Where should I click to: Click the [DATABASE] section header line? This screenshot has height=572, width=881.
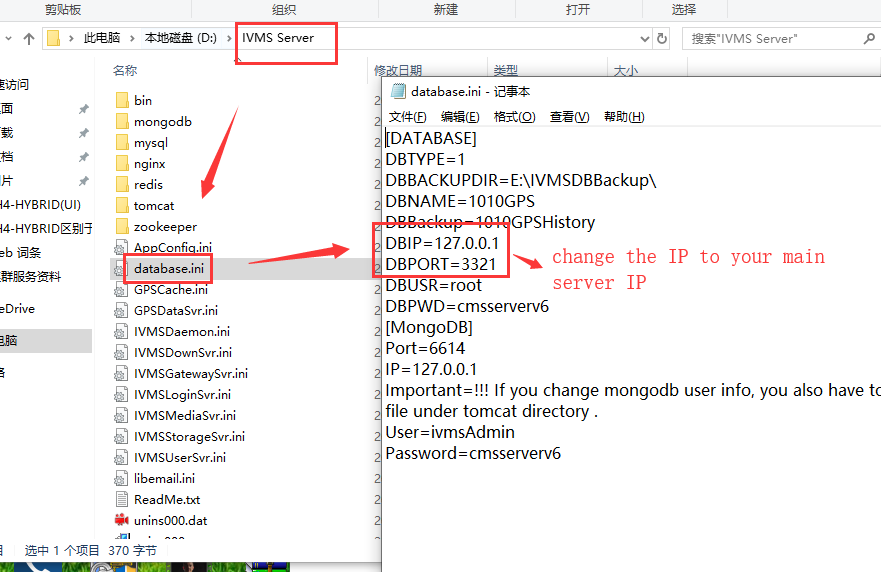[x=431, y=138]
